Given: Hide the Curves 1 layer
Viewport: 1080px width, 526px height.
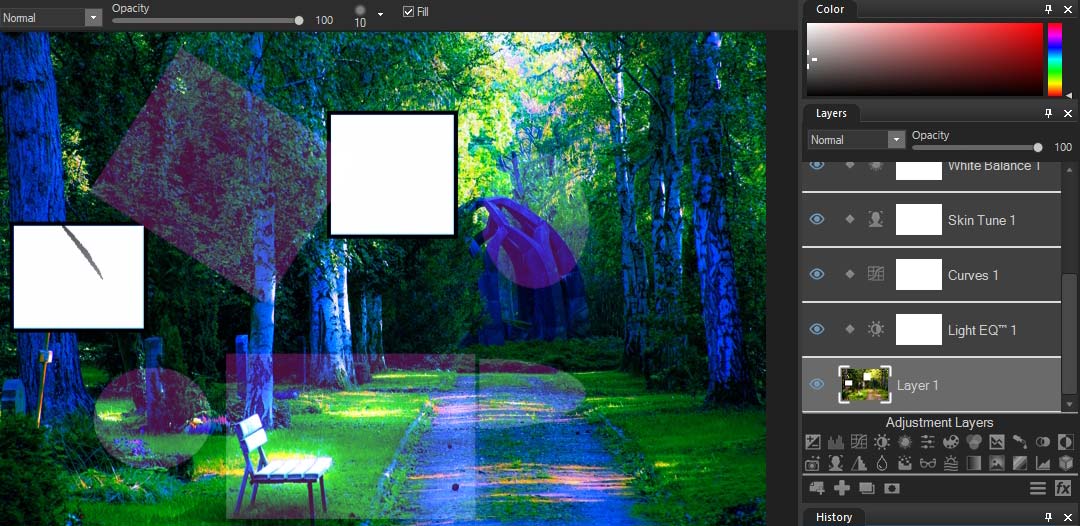Looking at the screenshot, I should coord(816,275).
